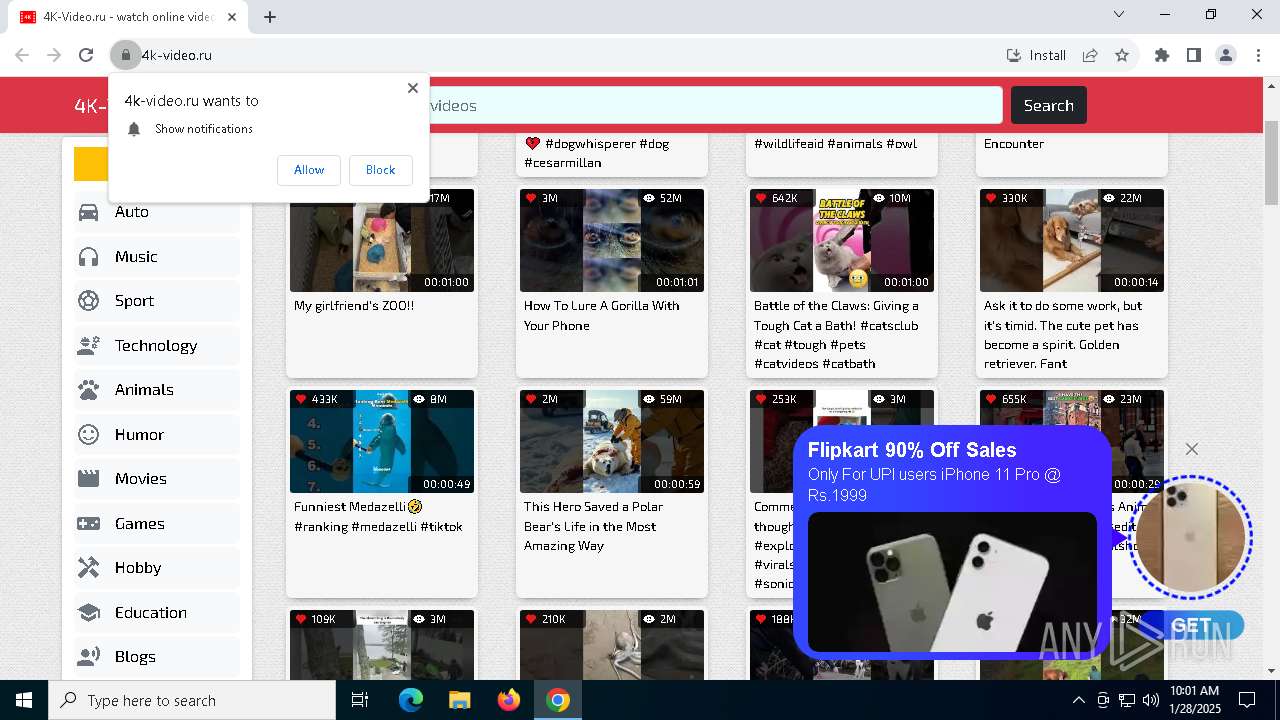This screenshot has height=720, width=1280.
Task: Open Polar Bear rescue video thumbnail
Action: pos(612,441)
